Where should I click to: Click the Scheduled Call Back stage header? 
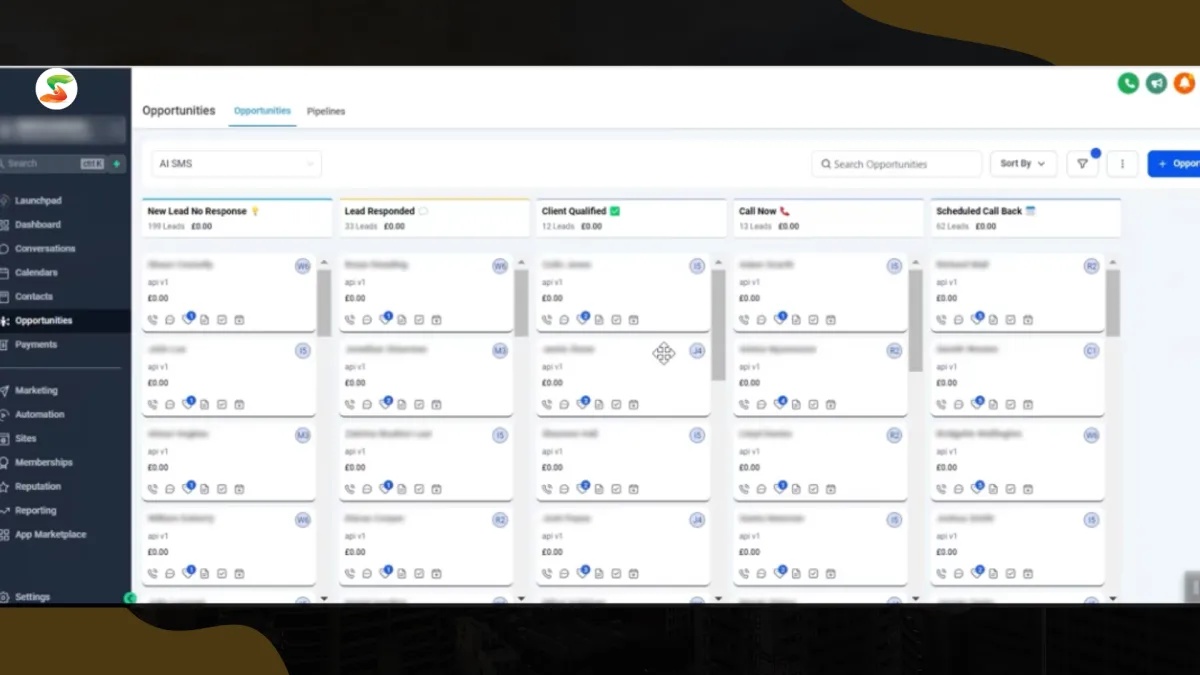coord(1025,218)
